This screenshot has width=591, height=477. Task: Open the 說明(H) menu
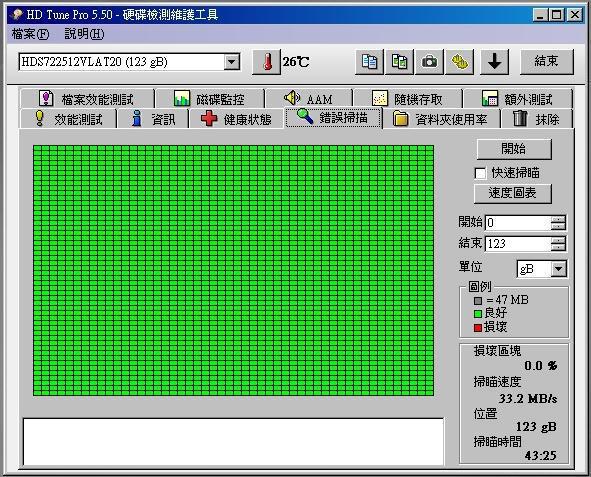[x=84, y=34]
